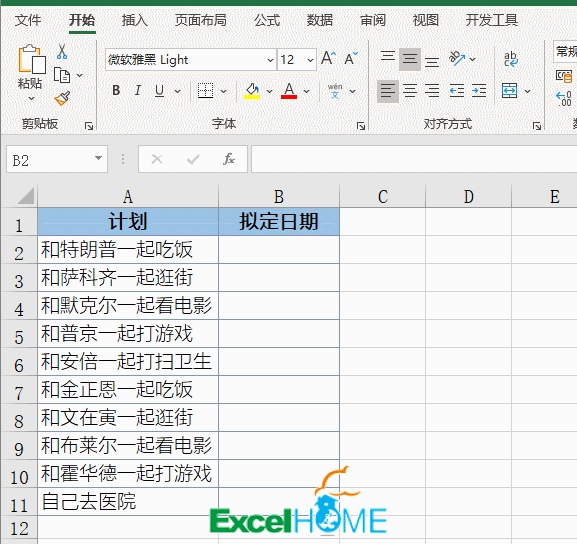Click the Format Painter brush icon

point(62,99)
